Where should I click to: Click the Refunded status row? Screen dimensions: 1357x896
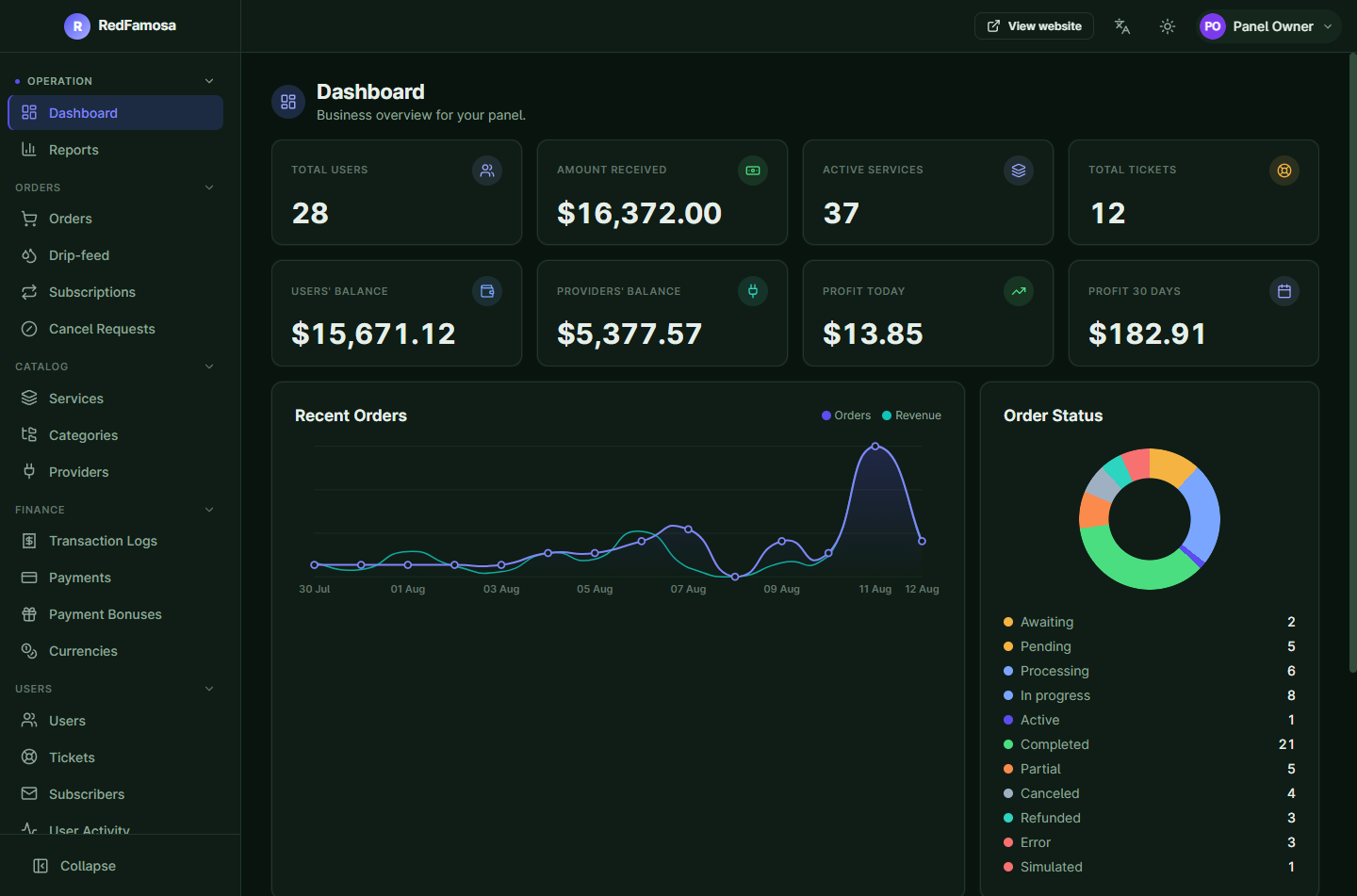point(1150,818)
